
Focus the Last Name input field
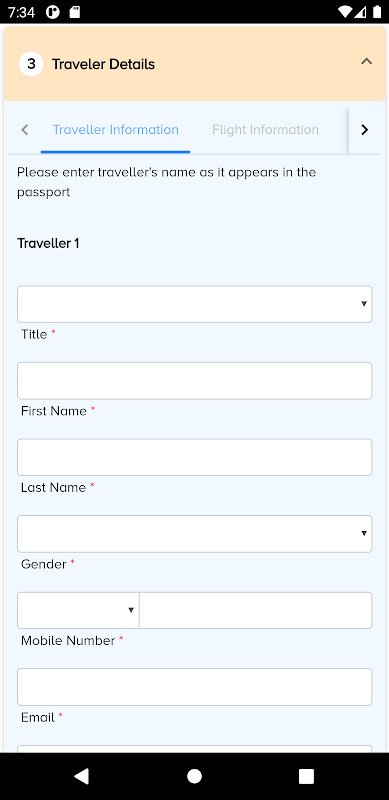pyautogui.click(x=194, y=457)
